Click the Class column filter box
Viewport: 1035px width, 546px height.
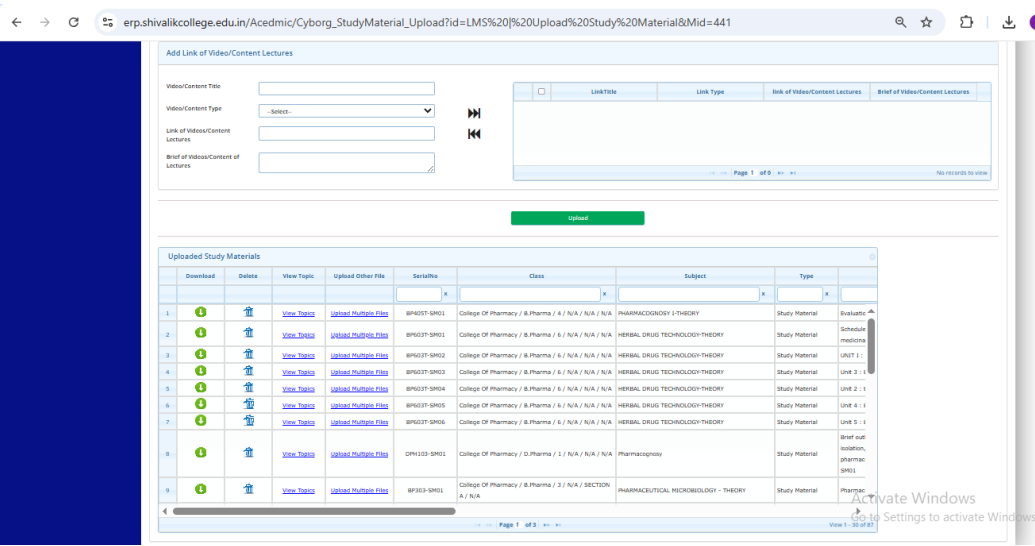528,294
